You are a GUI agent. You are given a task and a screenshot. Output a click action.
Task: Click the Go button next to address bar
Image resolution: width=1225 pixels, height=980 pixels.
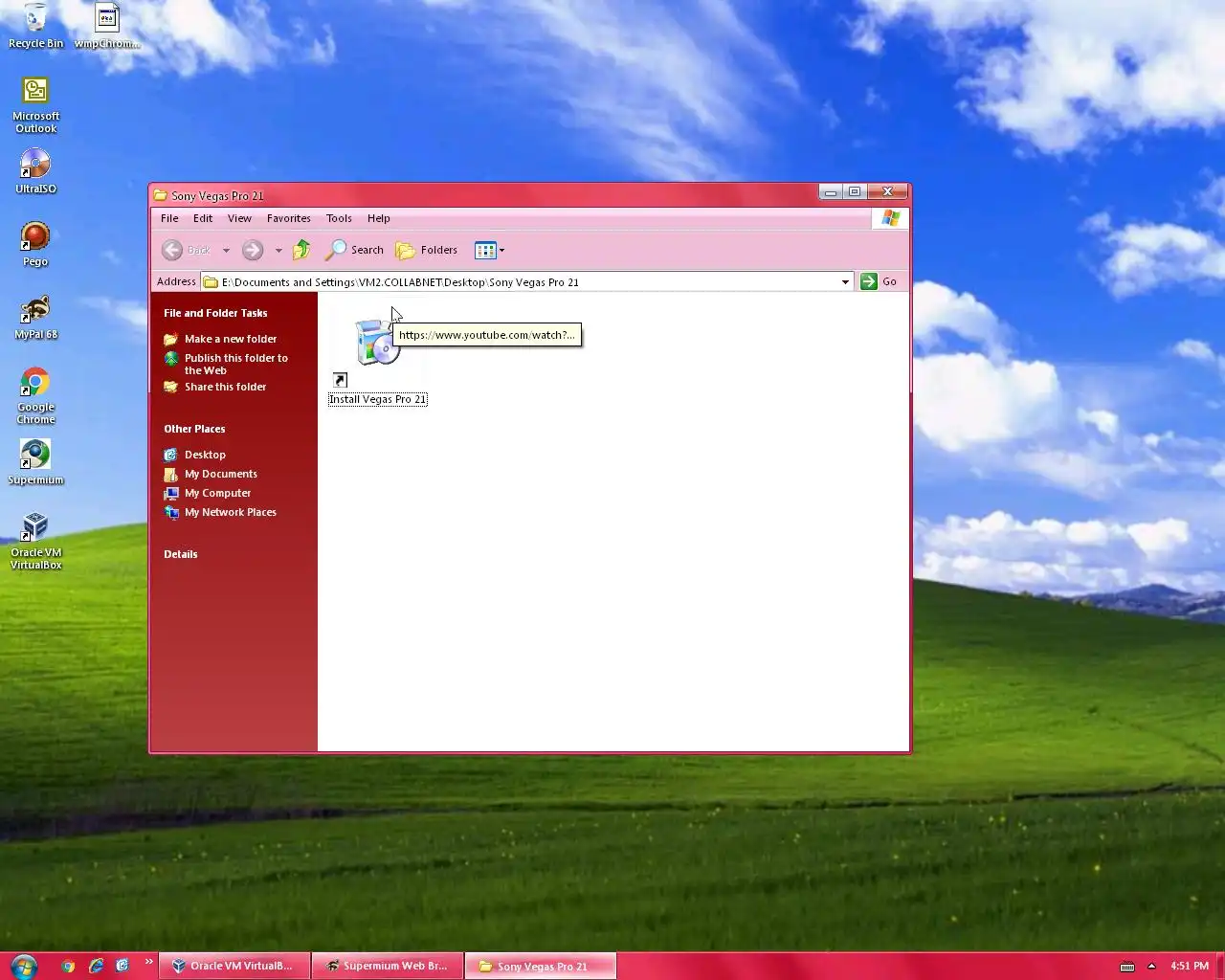tap(879, 281)
